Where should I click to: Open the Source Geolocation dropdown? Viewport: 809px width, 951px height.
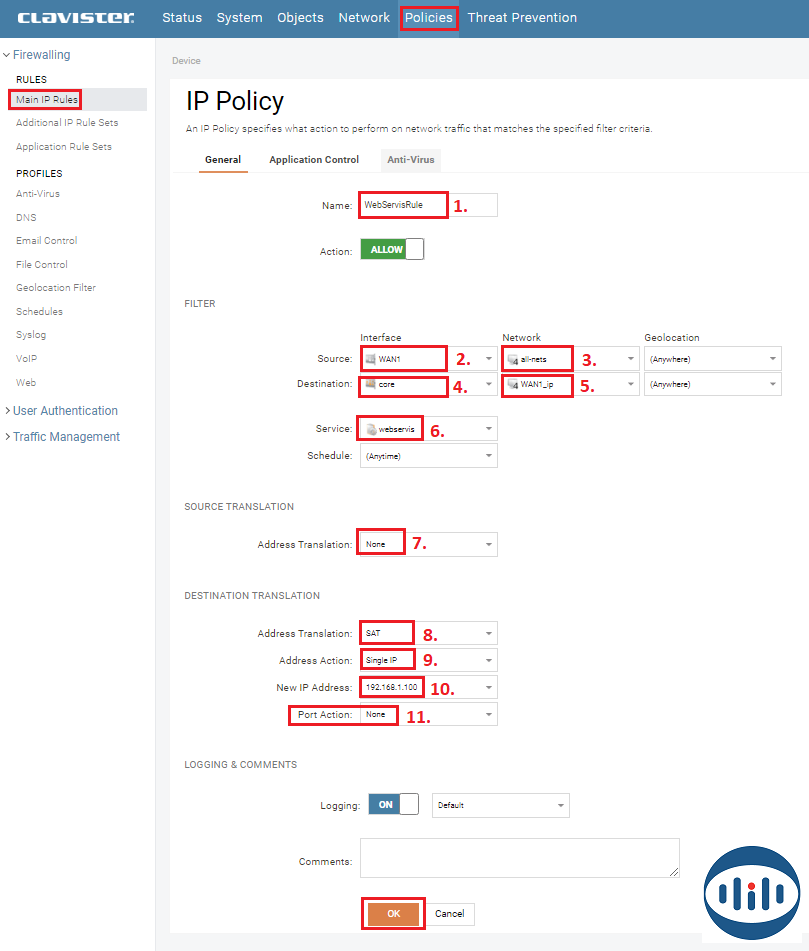pyautogui.click(x=712, y=359)
